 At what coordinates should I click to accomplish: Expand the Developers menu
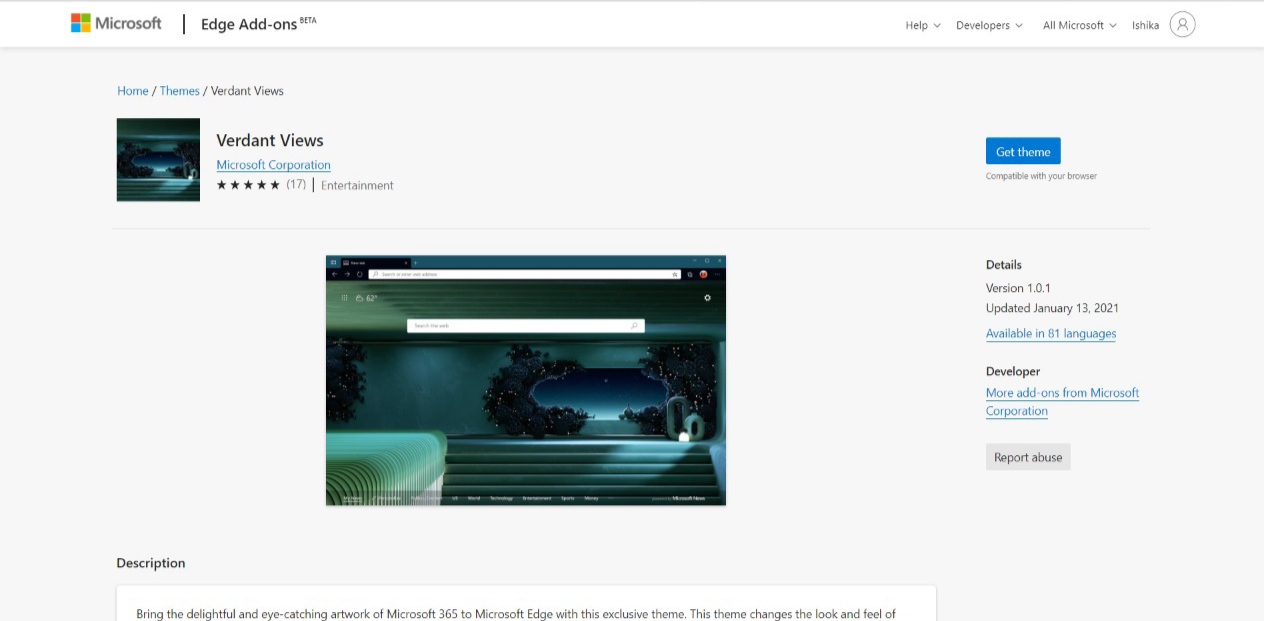click(989, 25)
